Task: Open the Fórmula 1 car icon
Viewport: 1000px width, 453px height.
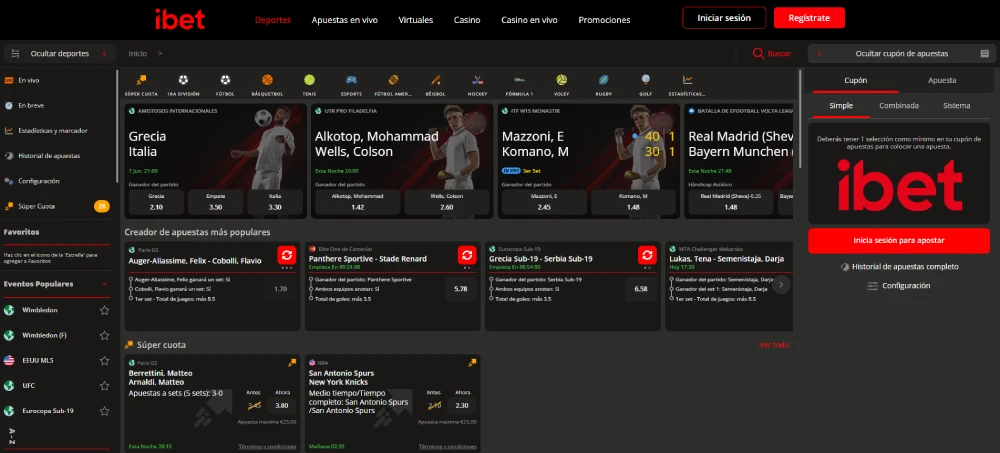Action: pyautogui.click(x=519, y=80)
